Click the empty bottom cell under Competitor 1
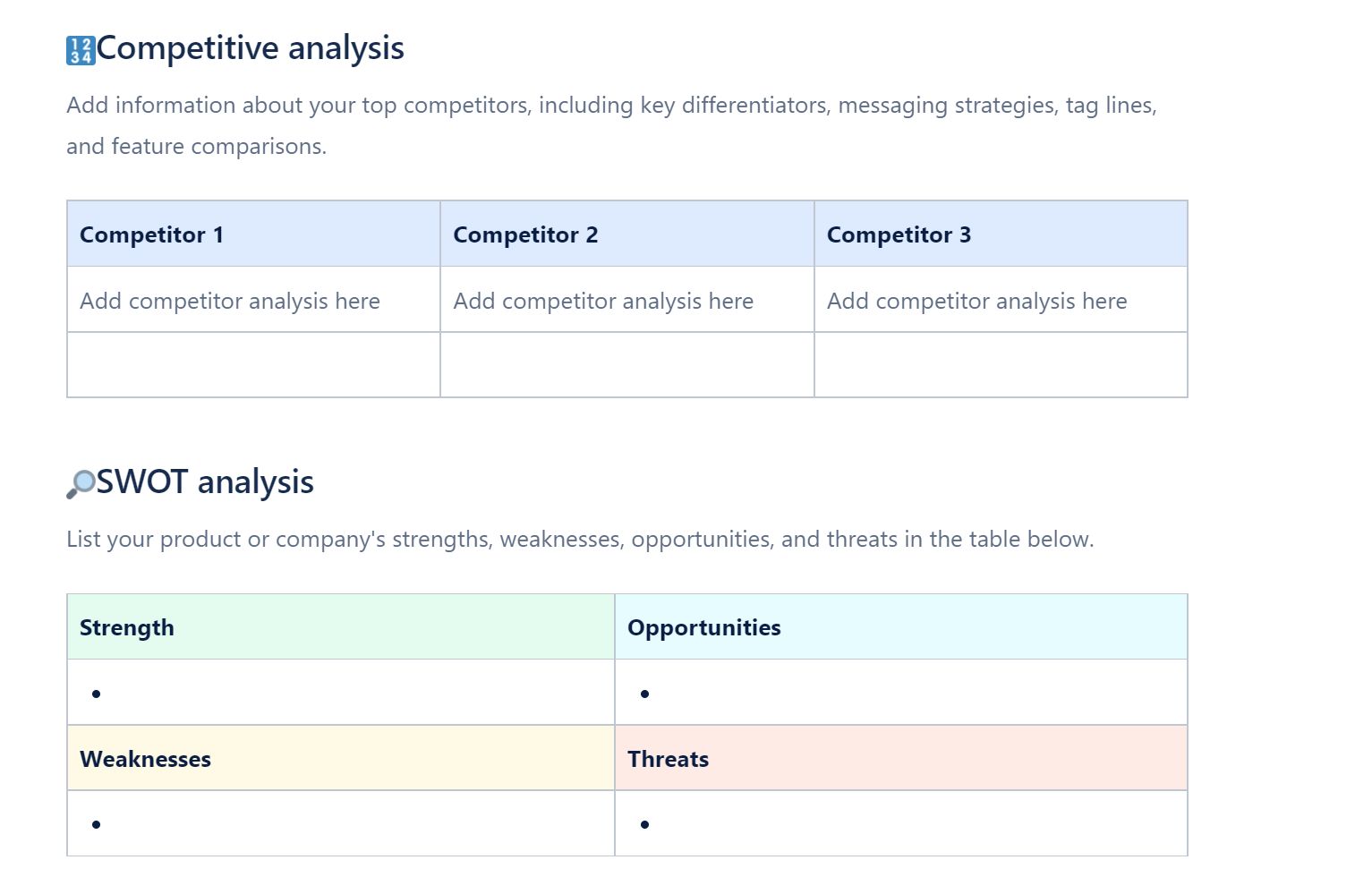 pos(253,365)
